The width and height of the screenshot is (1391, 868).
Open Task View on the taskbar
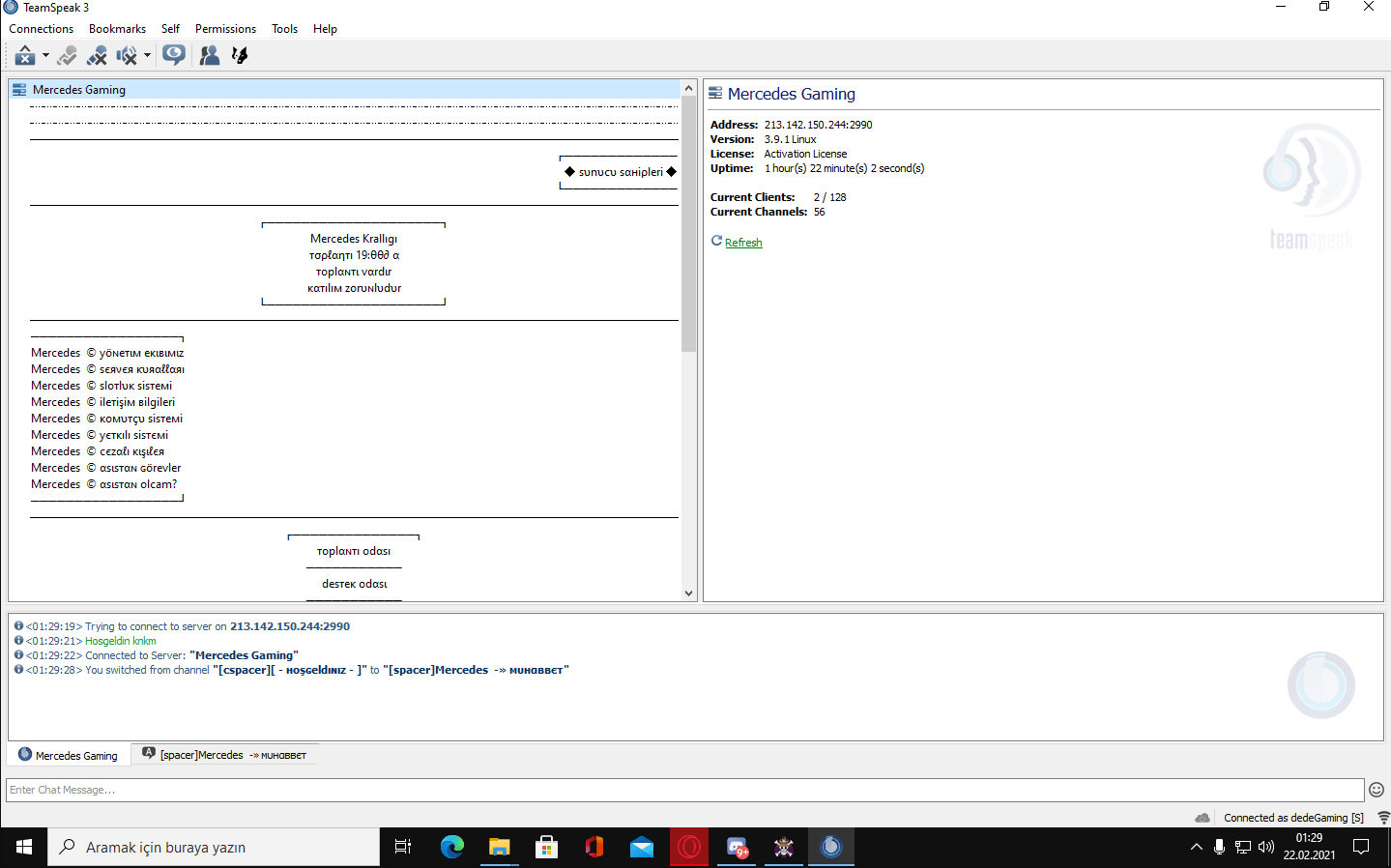[x=403, y=848]
